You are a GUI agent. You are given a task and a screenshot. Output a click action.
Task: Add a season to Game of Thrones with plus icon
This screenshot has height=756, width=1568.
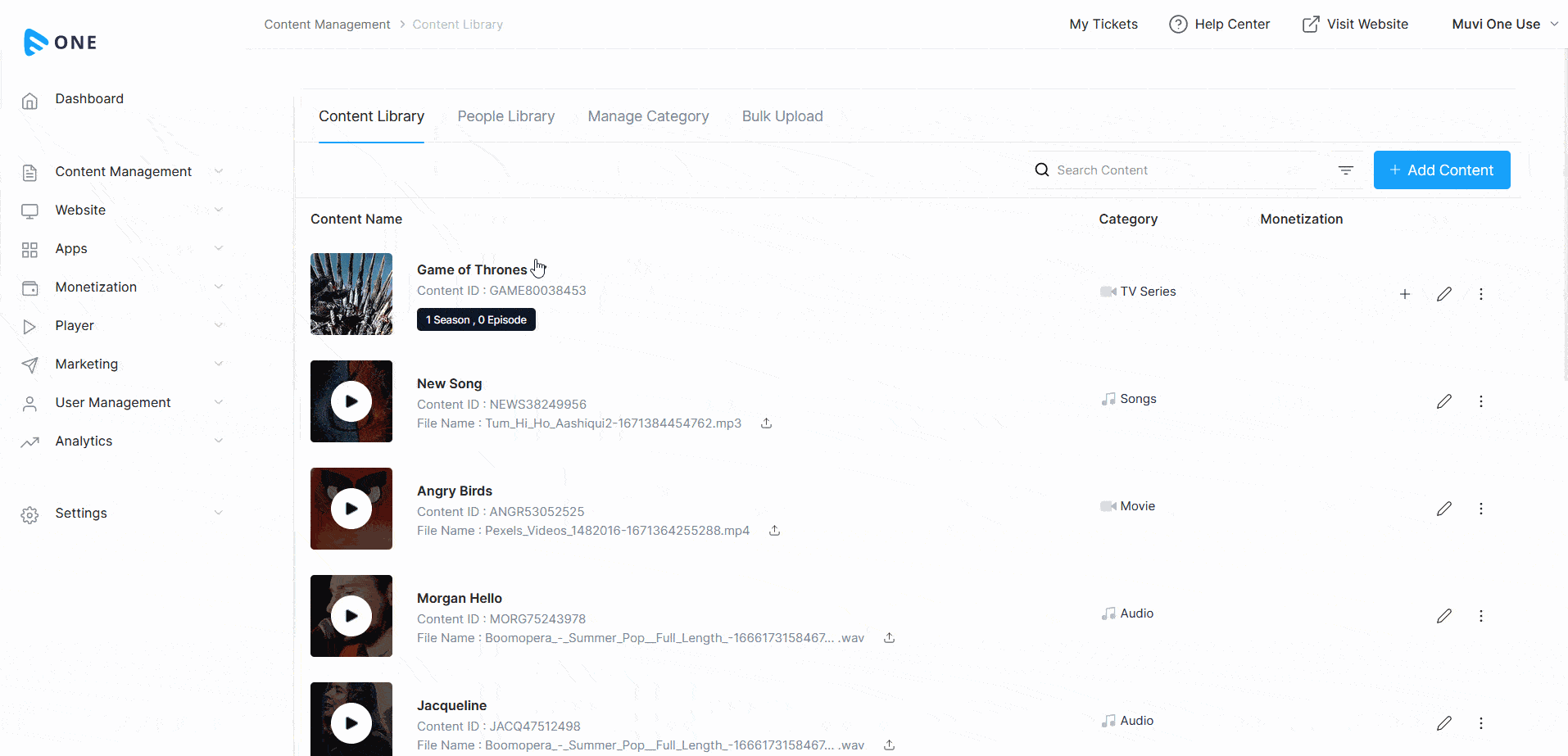[1405, 294]
